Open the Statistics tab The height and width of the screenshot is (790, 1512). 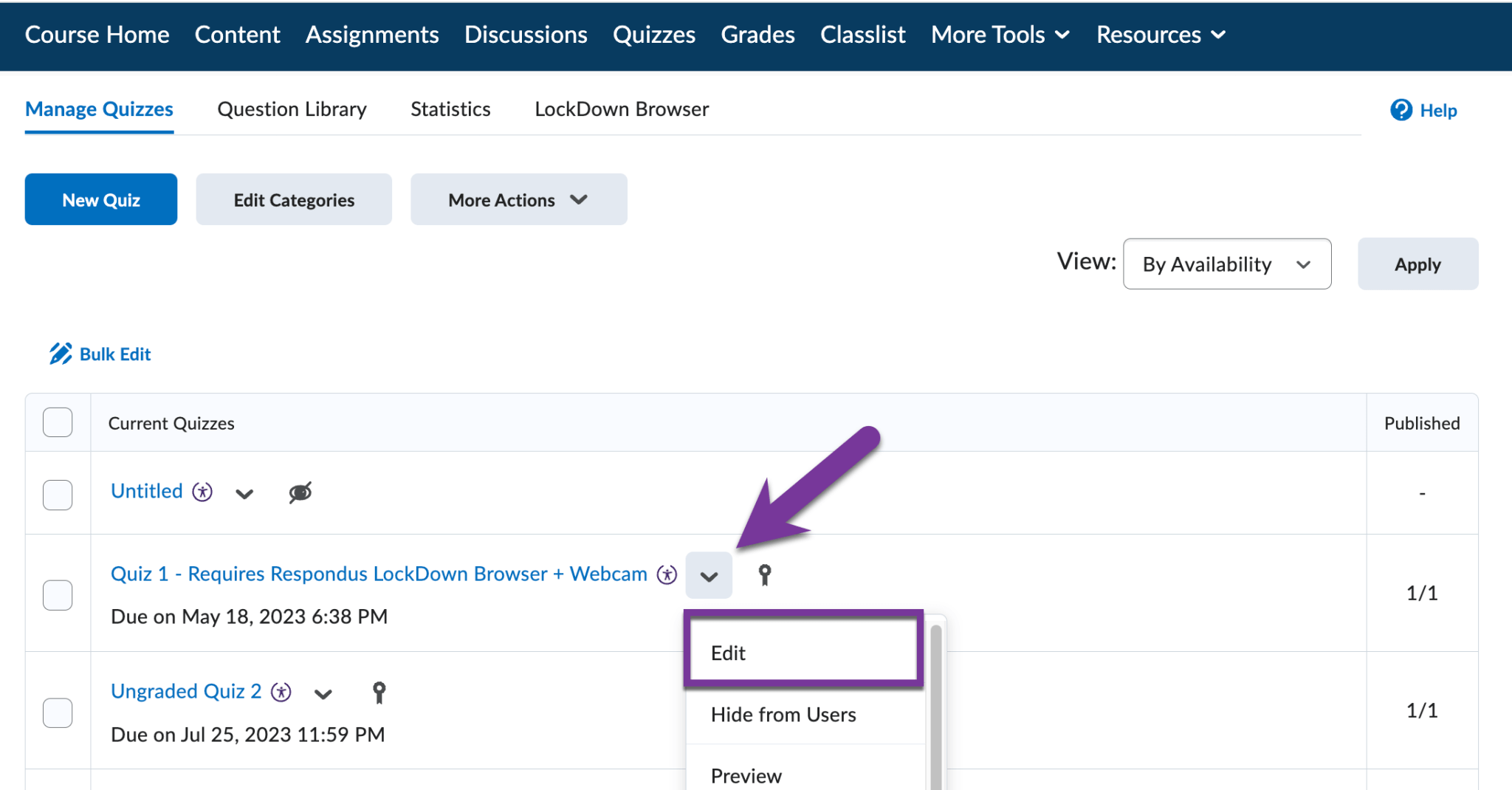[450, 109]
